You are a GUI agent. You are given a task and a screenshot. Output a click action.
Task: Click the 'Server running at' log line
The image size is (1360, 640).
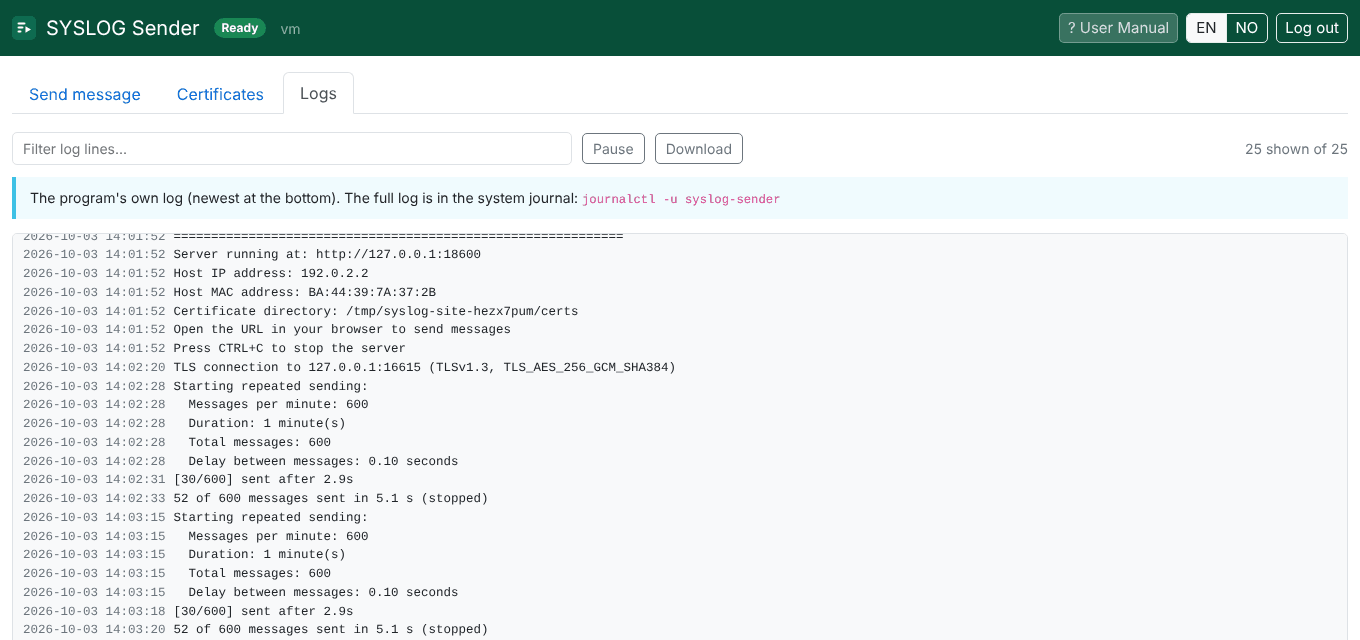[252, 255]
